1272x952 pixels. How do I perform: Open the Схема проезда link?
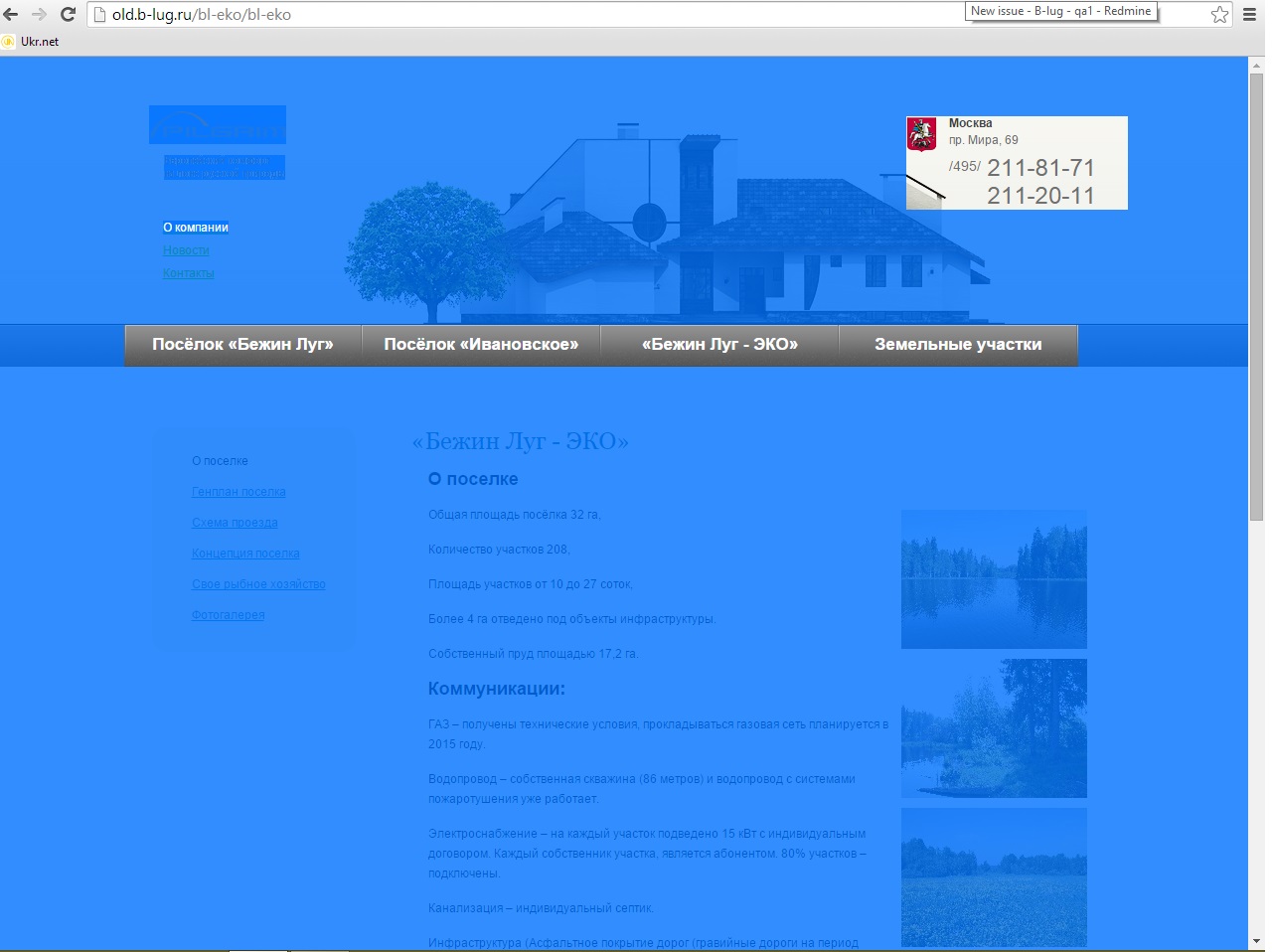[x=235, y=523]
